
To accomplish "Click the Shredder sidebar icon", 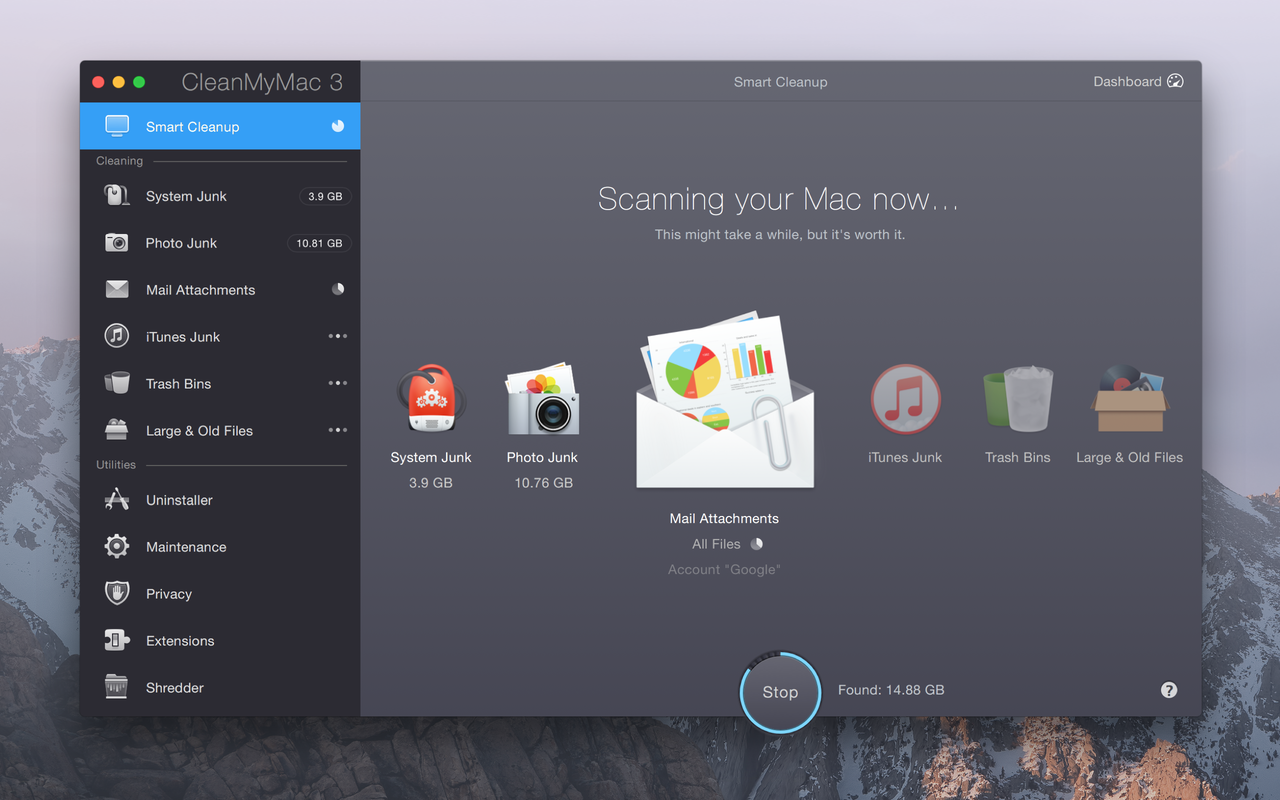I will 117,687.
